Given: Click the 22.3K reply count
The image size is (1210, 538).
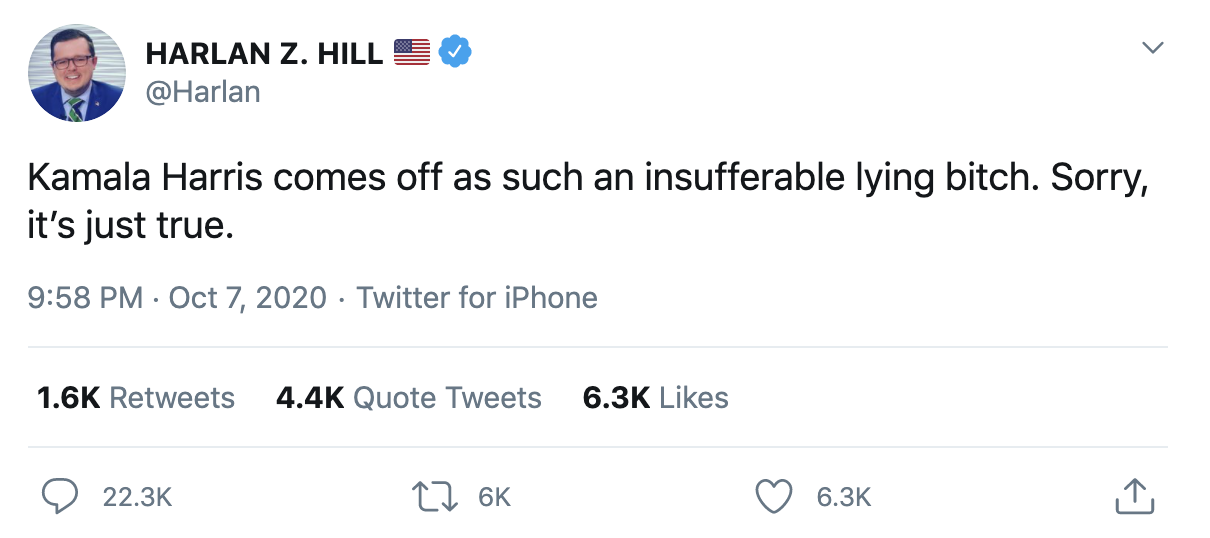Looking at the screenshot, I should (x=138, y=497).
